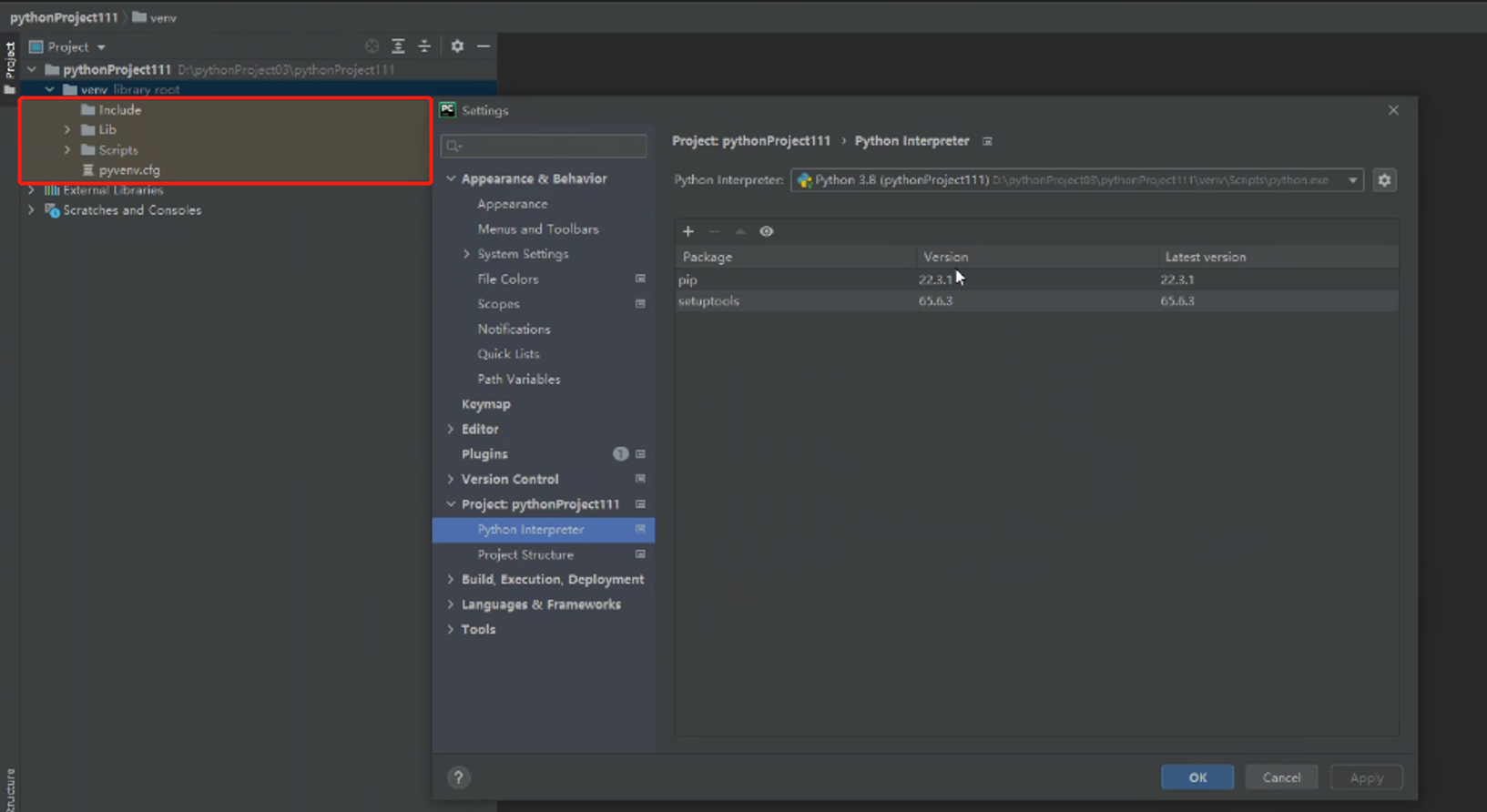Image resolution: width=1487 pixels, height=812 pixels.
Task: Click the upgrade package arrow icon
Action: pyautogui.click(x=740, y=231)
